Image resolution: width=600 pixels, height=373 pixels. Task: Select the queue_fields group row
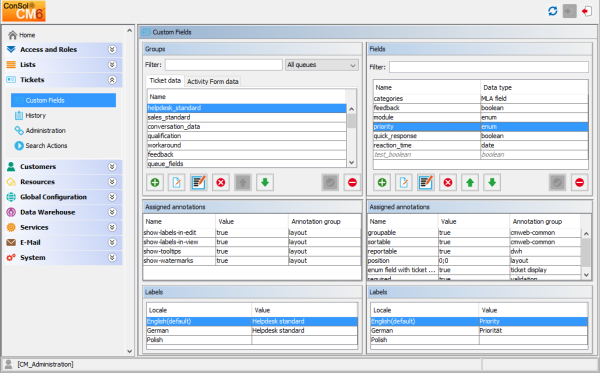coord(247,164)
